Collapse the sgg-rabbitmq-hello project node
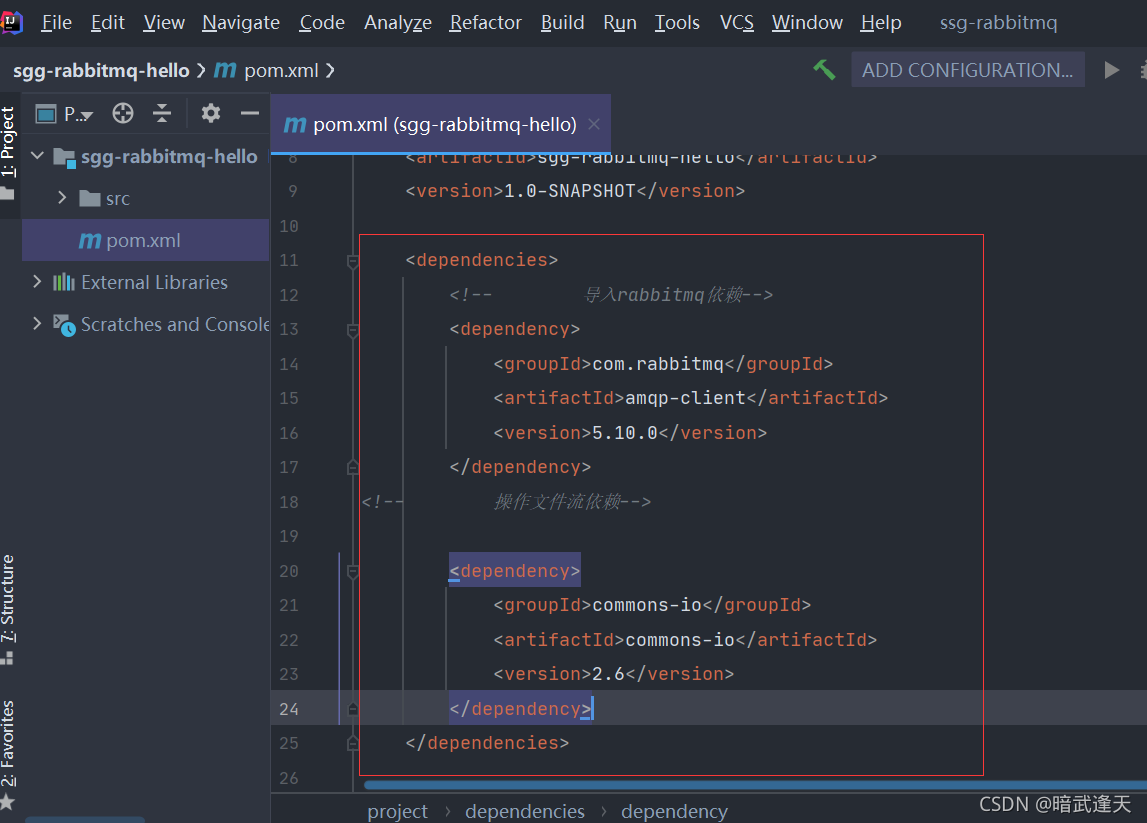The height and width of the screenshot is (823, 1147). (37, 156)
